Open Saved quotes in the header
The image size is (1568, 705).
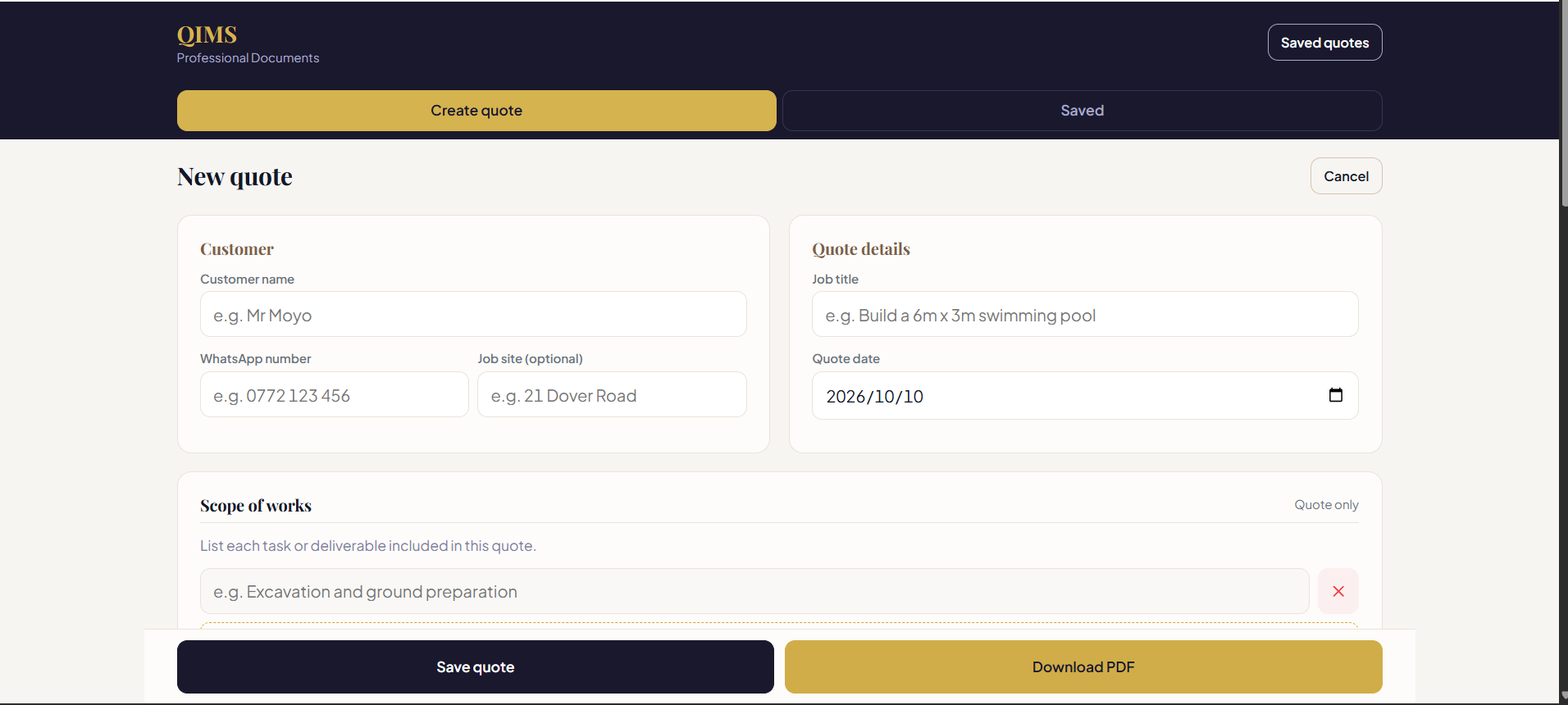[1324, 43]
